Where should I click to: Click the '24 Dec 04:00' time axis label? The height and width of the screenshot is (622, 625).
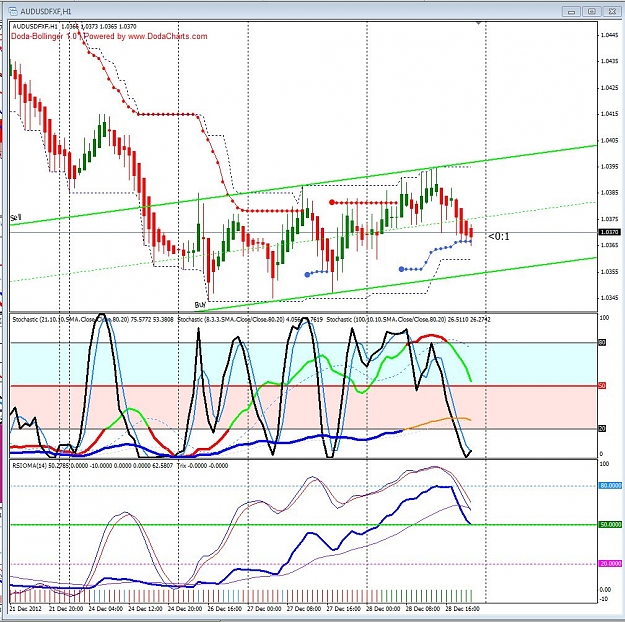pyautogui.click(x=106, y=609)
